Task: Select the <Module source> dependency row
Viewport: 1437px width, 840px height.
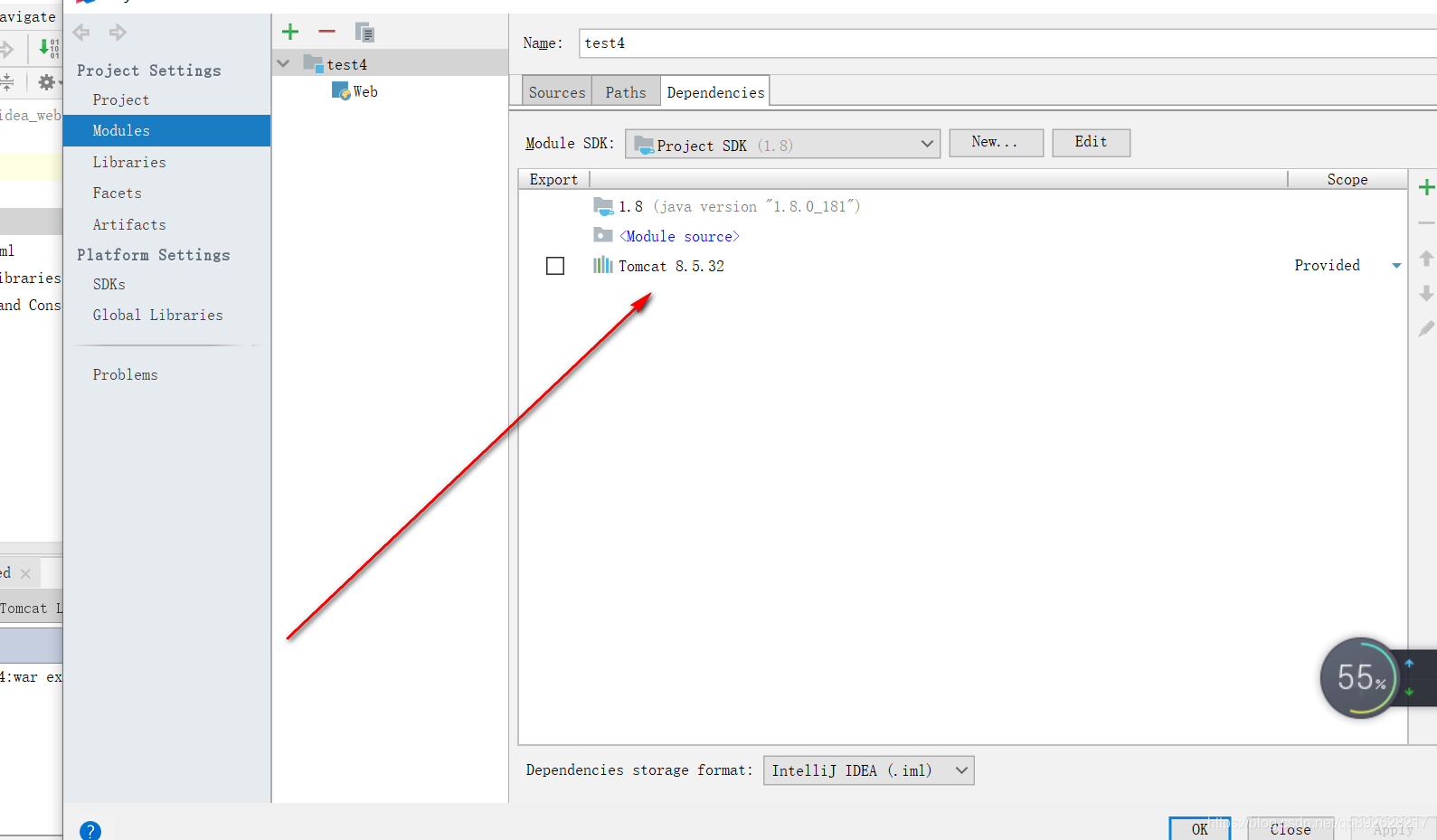Action: tap(963, 236)
